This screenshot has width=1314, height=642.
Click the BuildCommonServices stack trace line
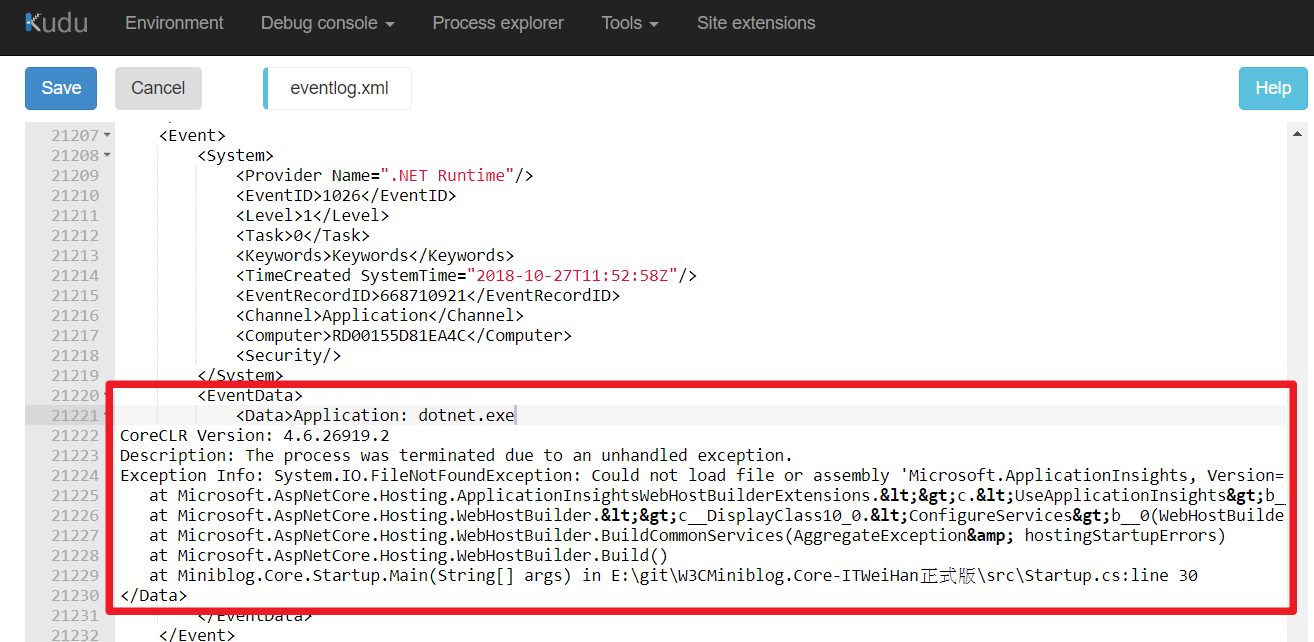[x=687, y=536]
